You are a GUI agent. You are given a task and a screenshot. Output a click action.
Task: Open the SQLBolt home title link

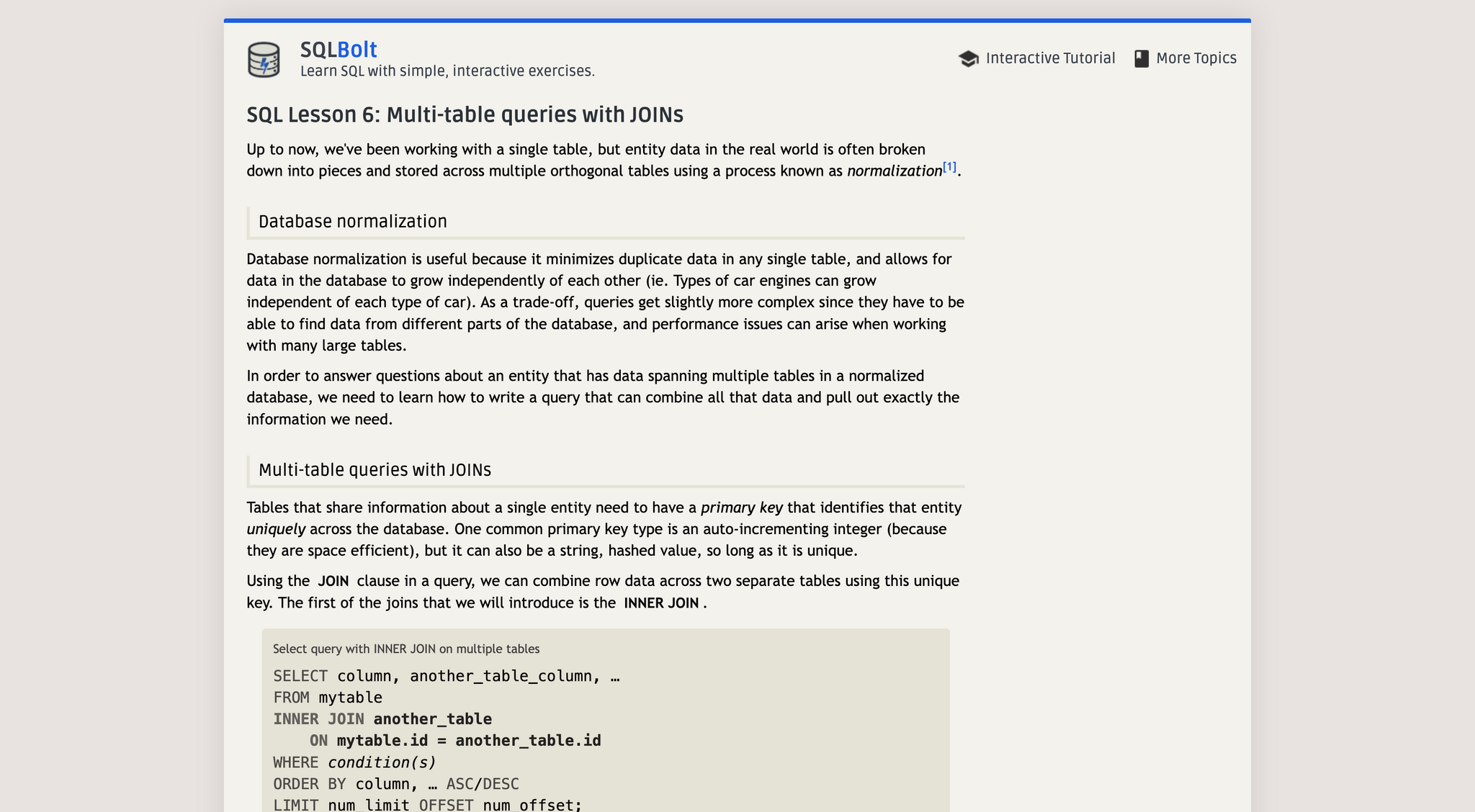[x=339, y=50]
